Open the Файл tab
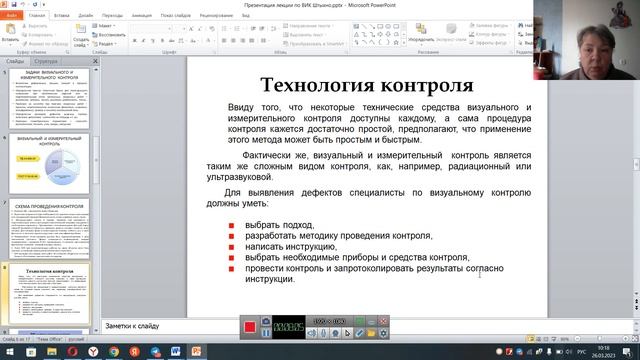The width and height of the screenshot is (640, 360). (11, 16)
